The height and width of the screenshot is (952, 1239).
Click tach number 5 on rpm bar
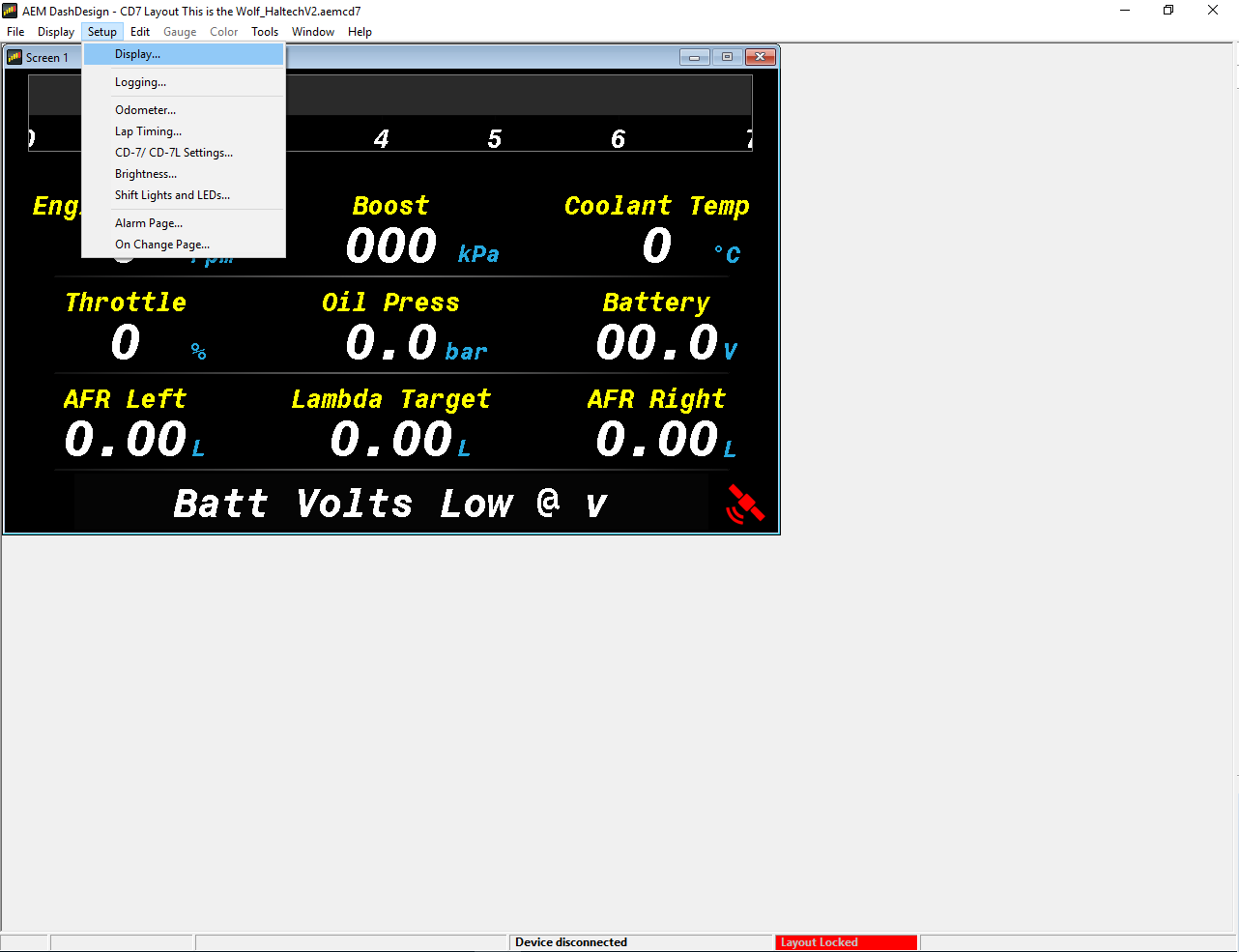(495, 139)
